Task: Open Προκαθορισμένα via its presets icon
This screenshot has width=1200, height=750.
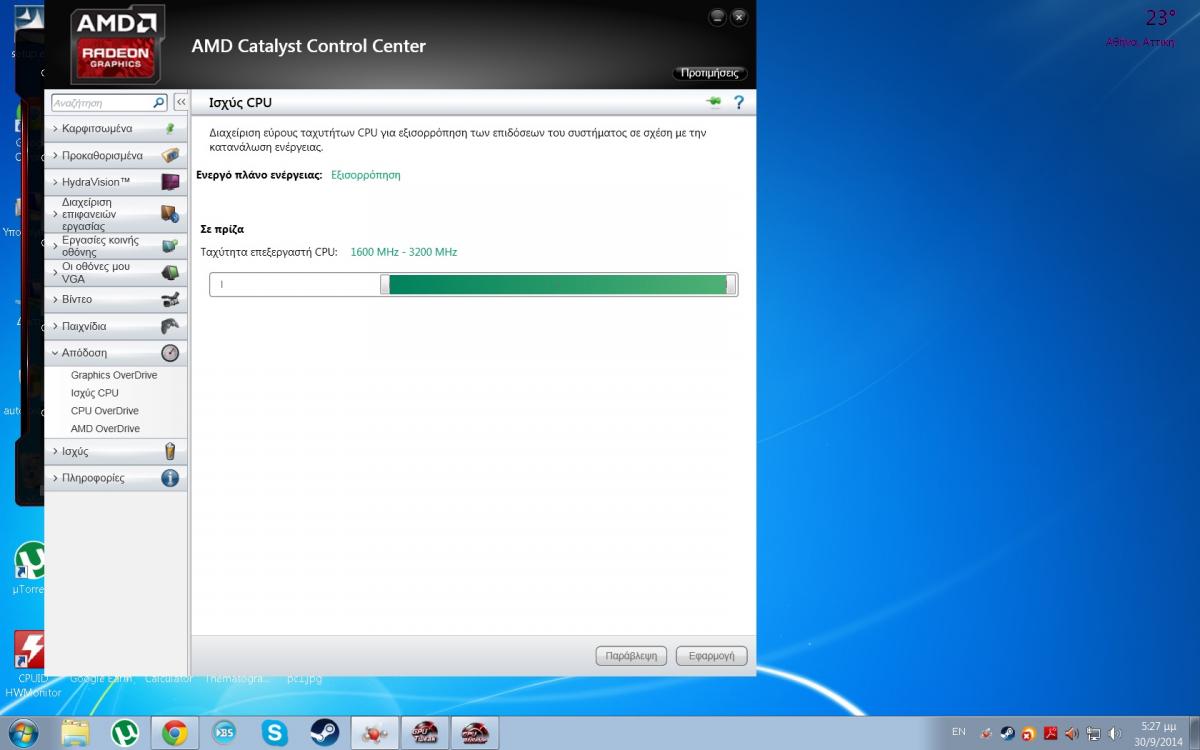Action: point(170,156)
